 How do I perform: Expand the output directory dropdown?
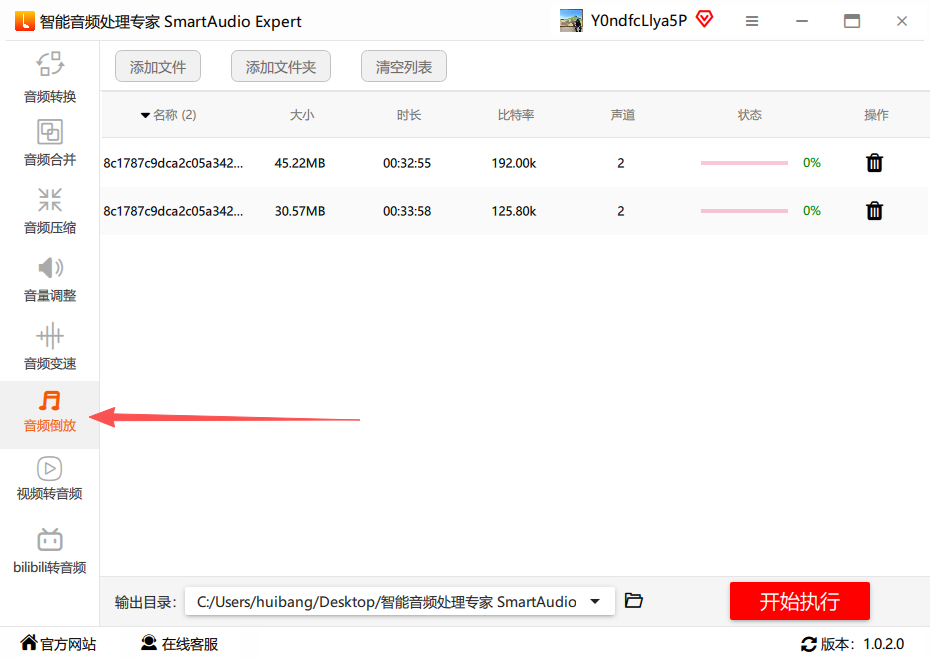point(595,601)
